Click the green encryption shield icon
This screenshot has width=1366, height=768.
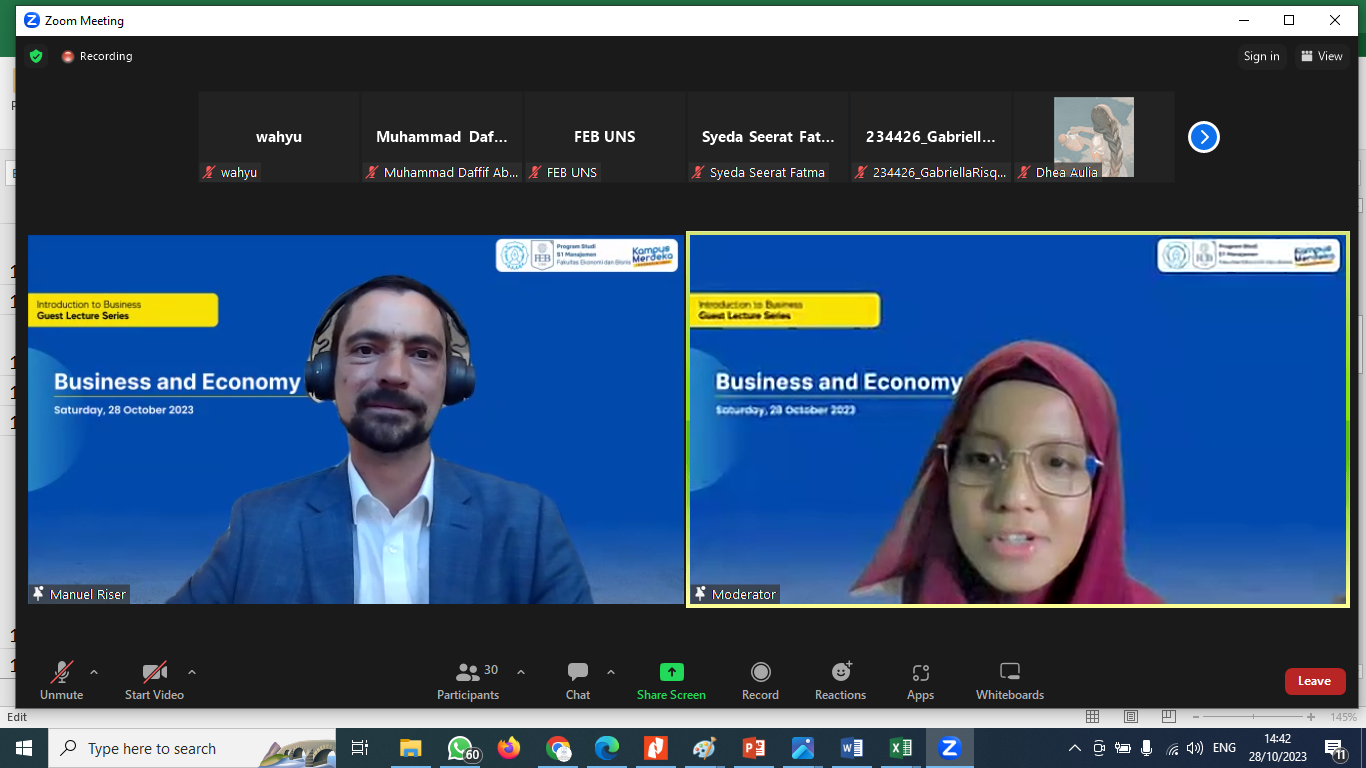tap(36, 56)
